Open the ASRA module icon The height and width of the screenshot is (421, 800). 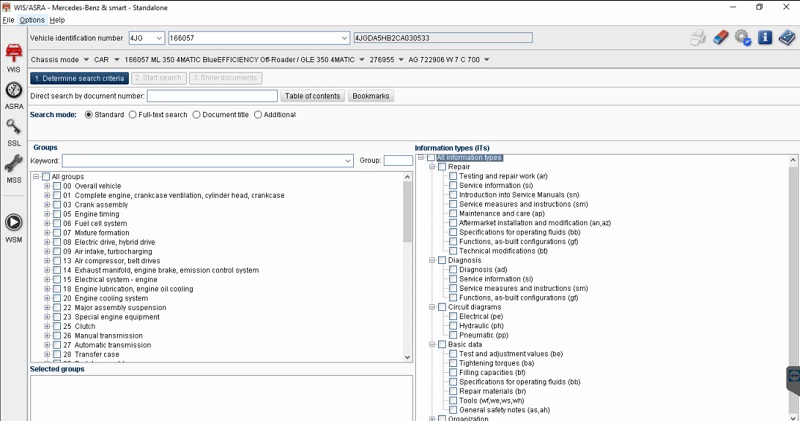(x=14, y=93)
